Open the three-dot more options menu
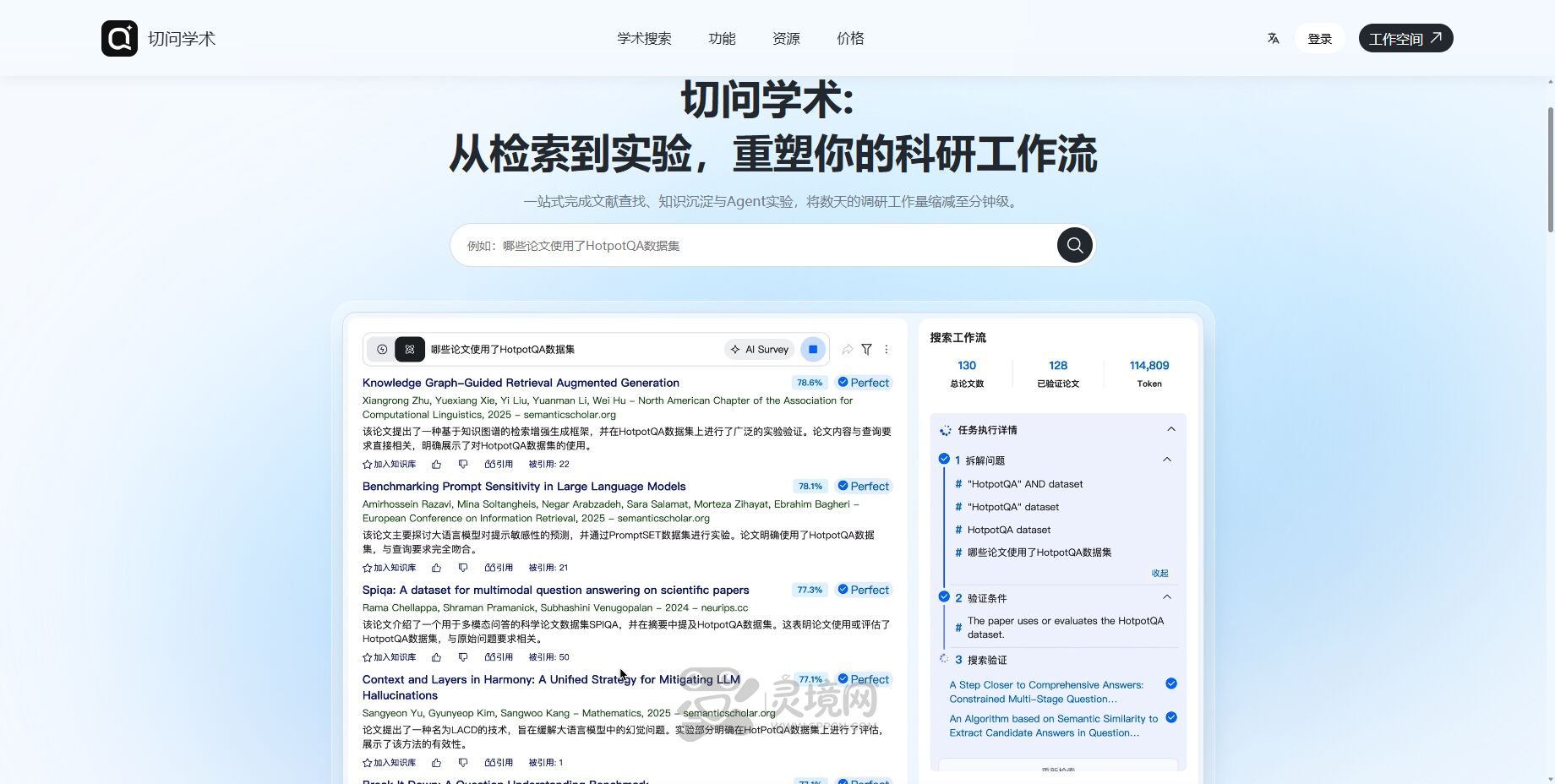The width and height of the screenshot is (1555, 784). pos(887,349)
